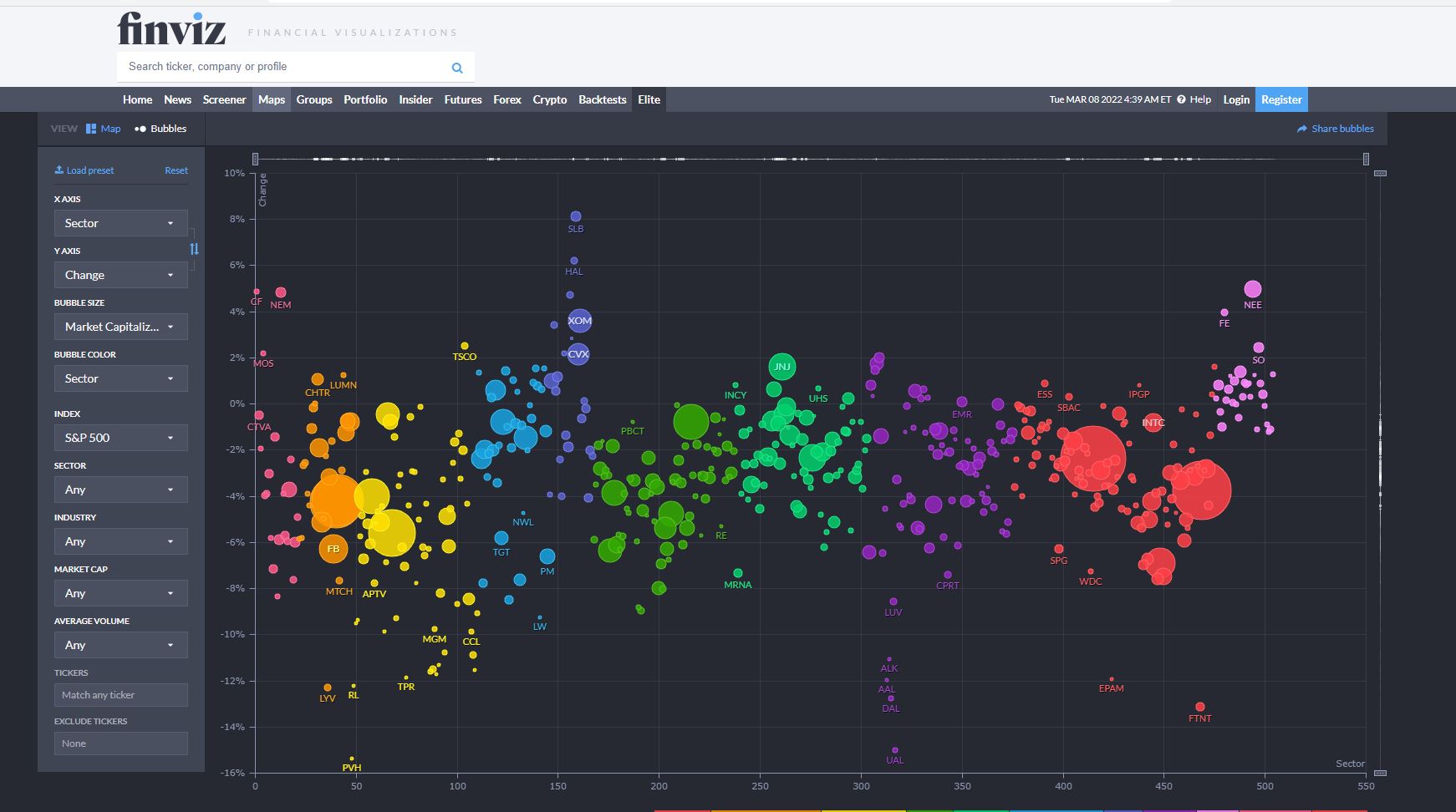Screen dimensions: 1456x812
Task: Click the NEM bubble
Action: (281, 292)
